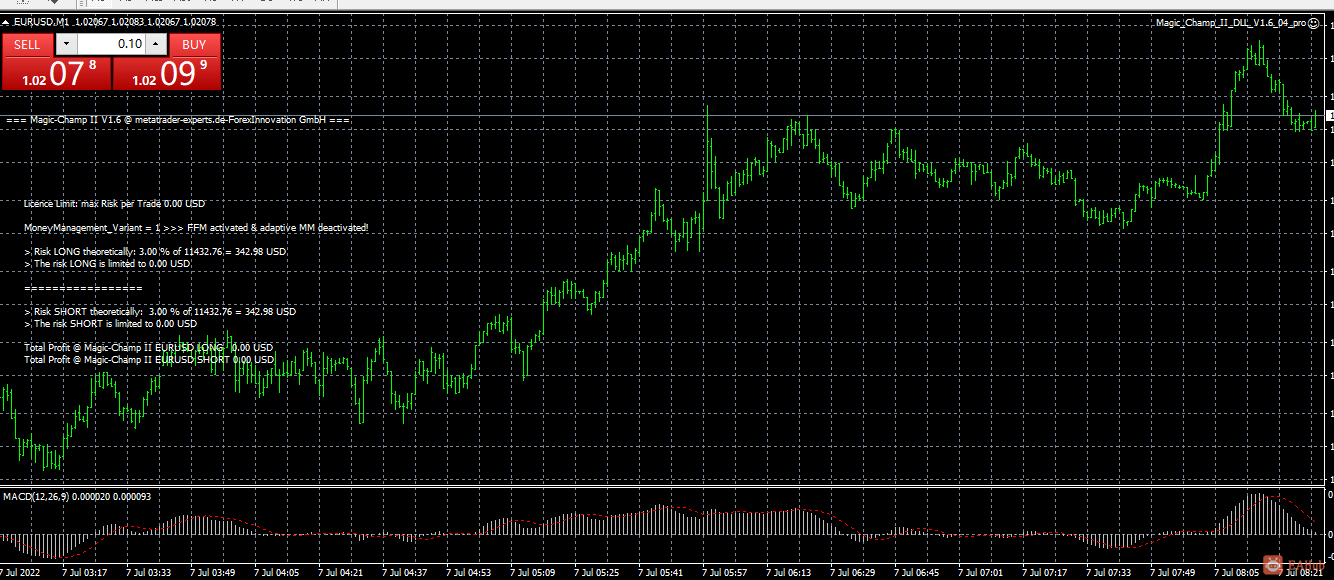
Task: Click 'The risk LONG is limited' line
Action: point(107,264)
